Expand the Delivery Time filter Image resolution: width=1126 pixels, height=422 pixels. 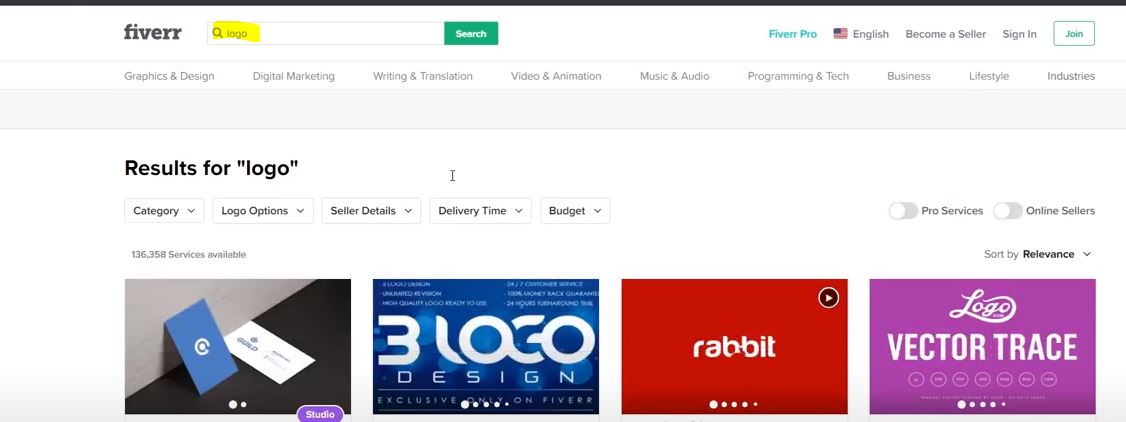pos(480,211)
